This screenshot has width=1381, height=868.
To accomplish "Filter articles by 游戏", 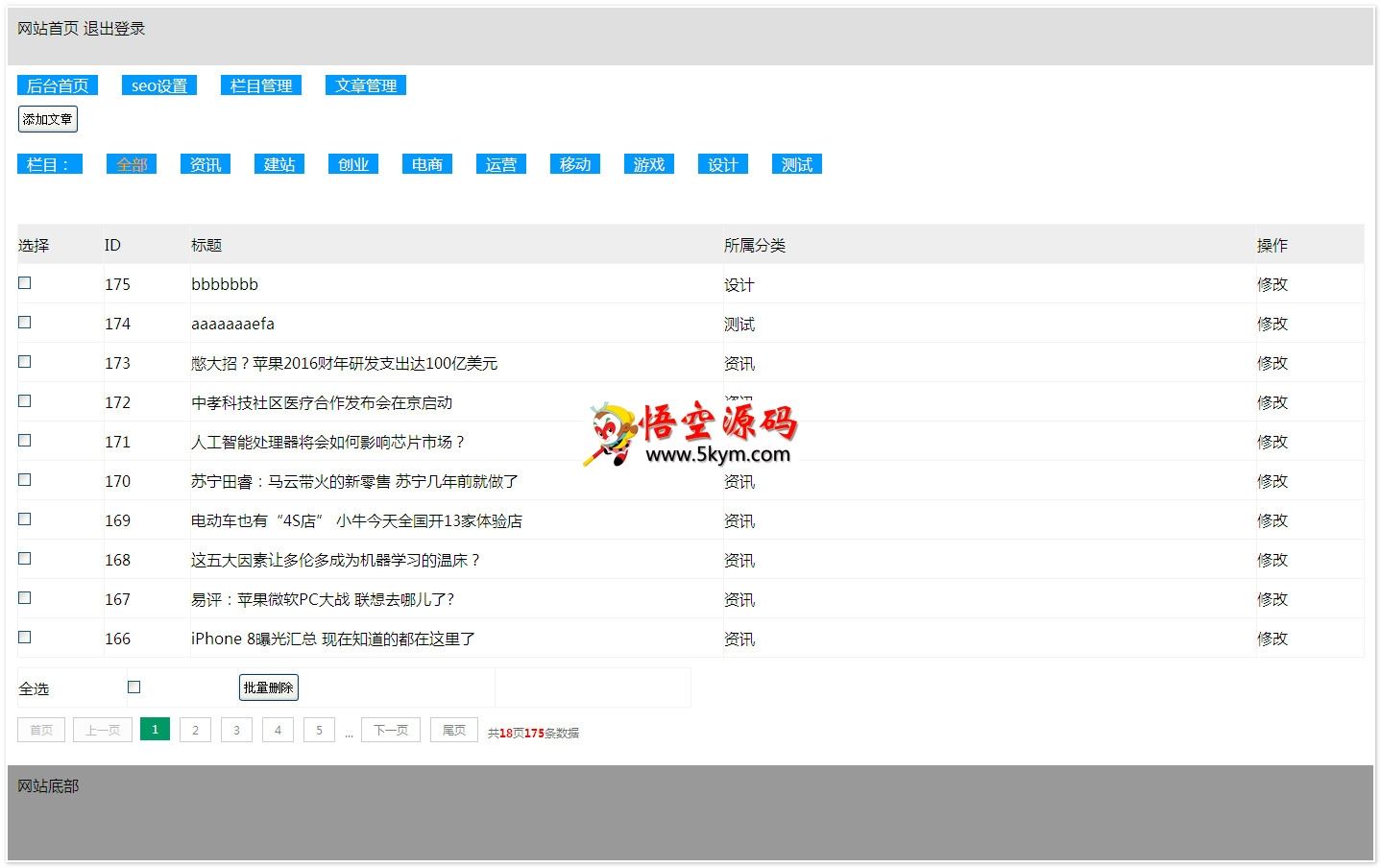I will pyautogui.click(x=649, y=164).
